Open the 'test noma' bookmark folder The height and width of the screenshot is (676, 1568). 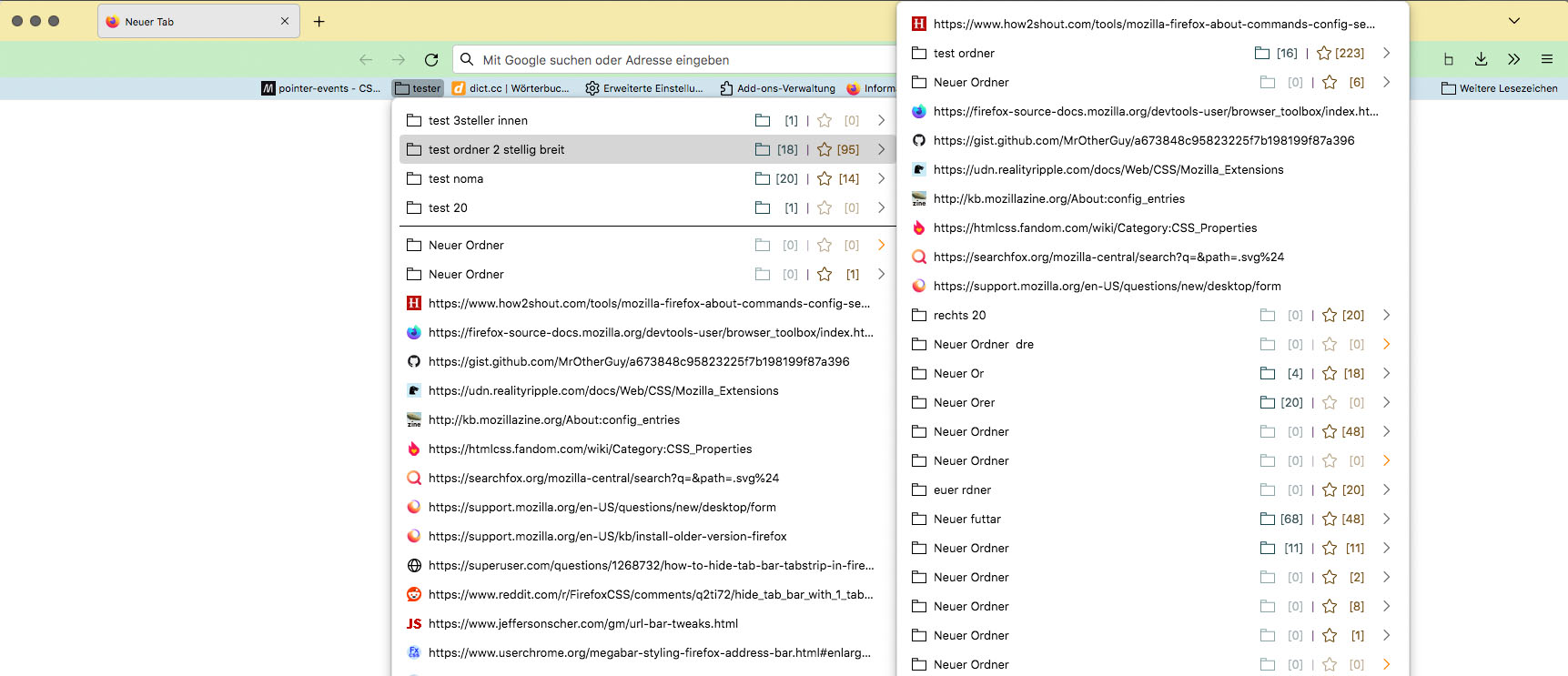[456, 179]
